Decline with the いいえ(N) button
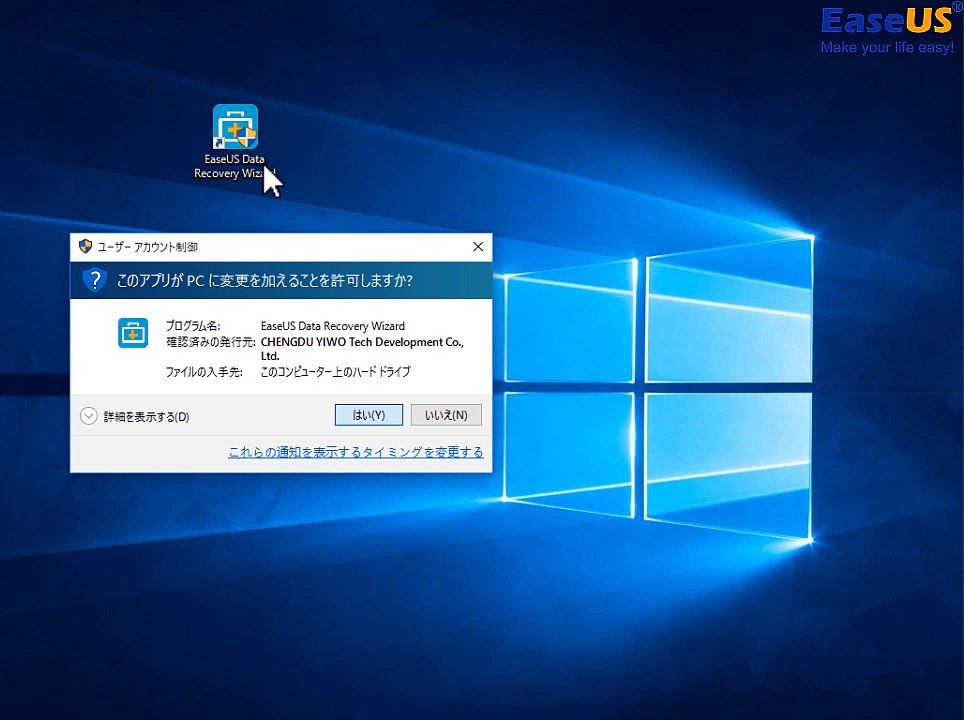The height and width of the screenshot is (720, 964). click(x=446, y=415)
